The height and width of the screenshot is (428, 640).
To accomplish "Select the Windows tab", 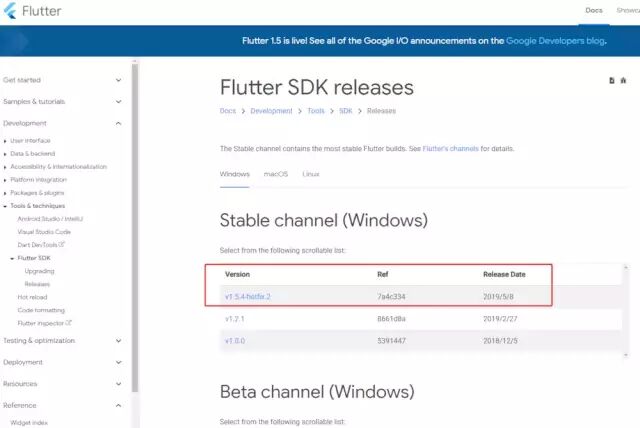I will coord(235,174).
